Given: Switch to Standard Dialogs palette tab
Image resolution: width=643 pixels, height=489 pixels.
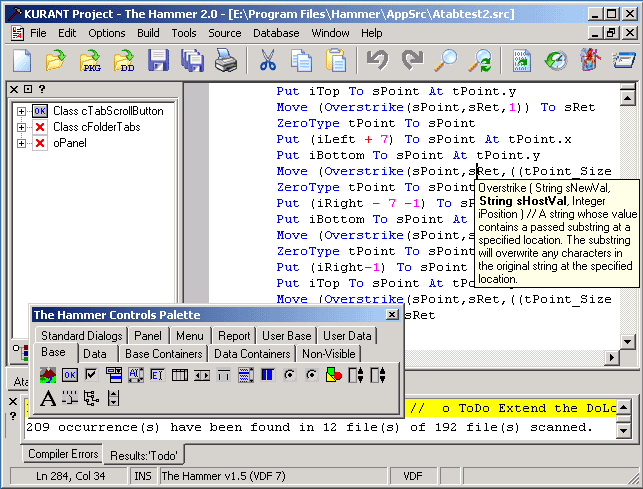Looking at the screenshot, I should pos(82,336).
